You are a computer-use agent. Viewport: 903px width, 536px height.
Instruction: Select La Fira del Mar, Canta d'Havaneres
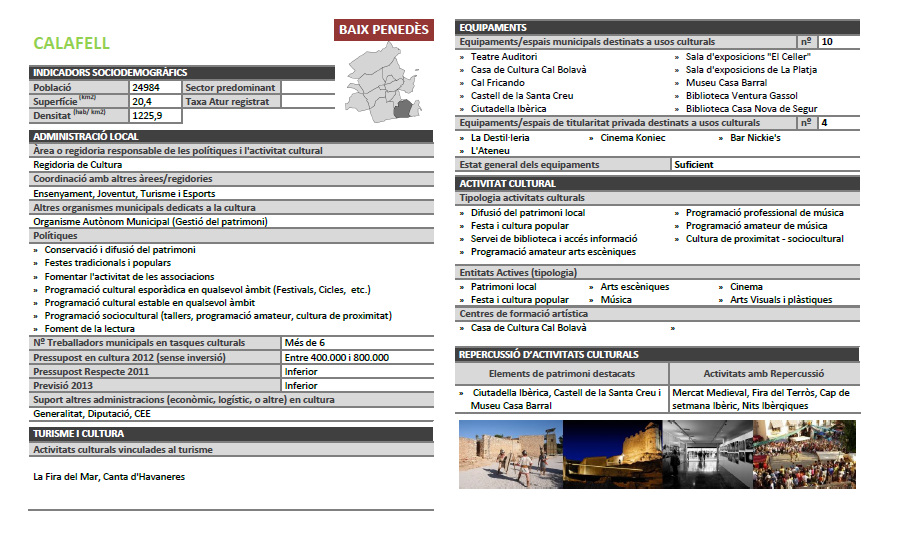click(109, 477)
